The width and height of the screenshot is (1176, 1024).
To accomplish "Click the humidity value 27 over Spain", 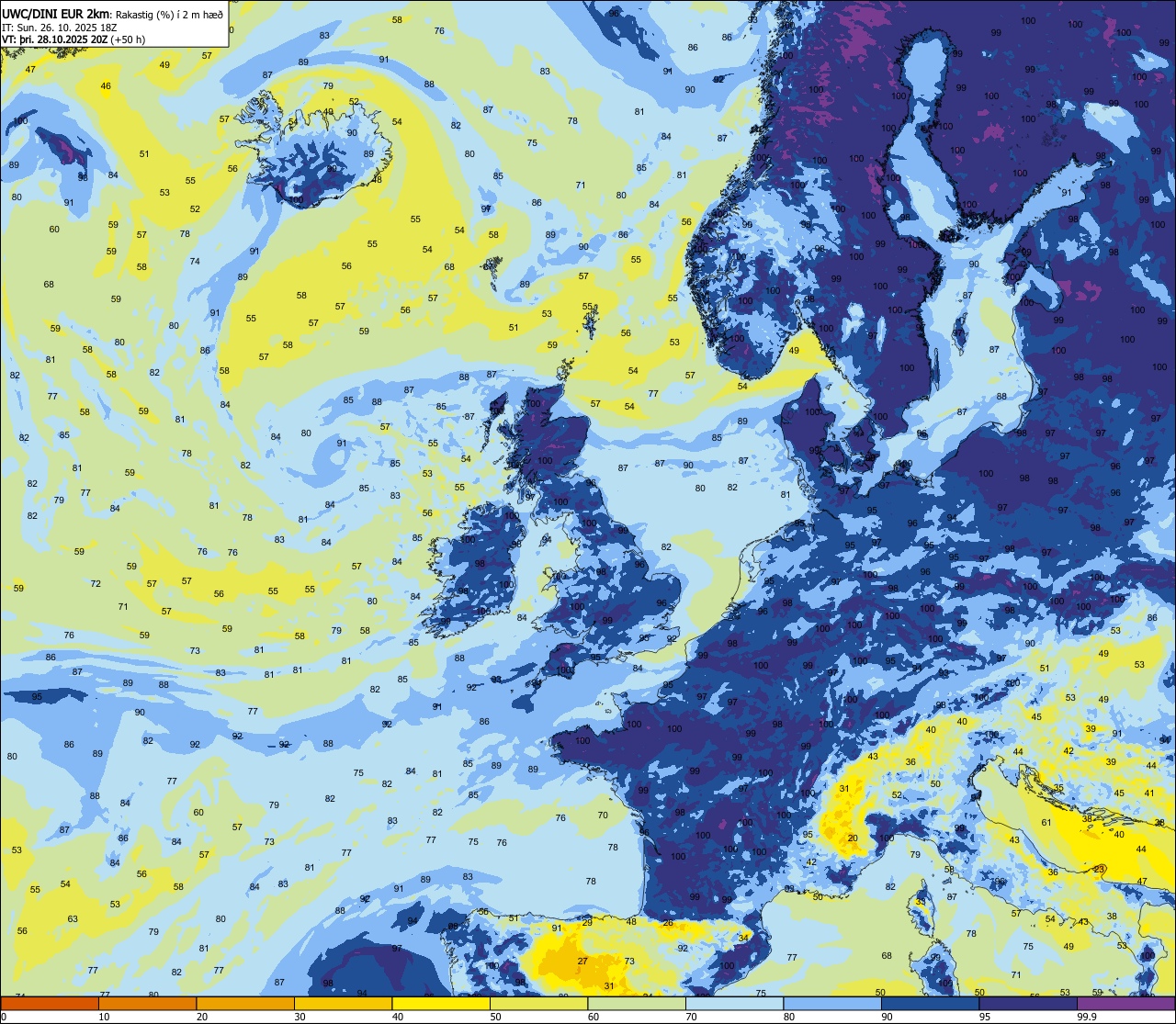I will coord(582,961).
